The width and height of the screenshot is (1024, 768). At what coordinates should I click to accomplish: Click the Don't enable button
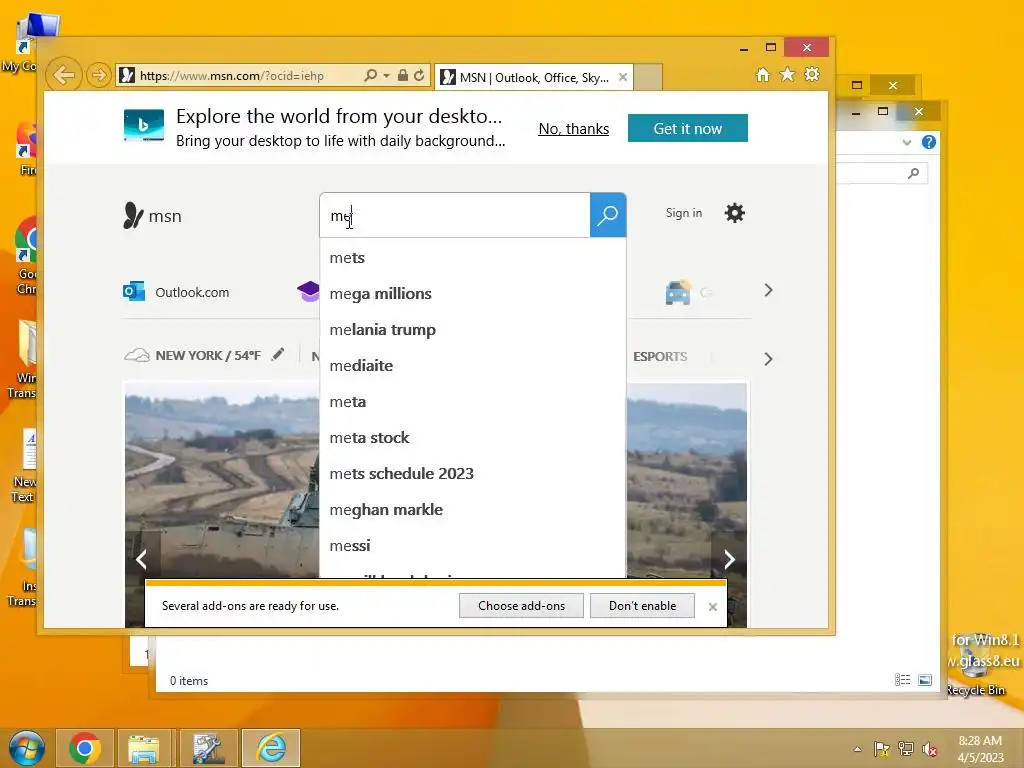coord(642,606)
